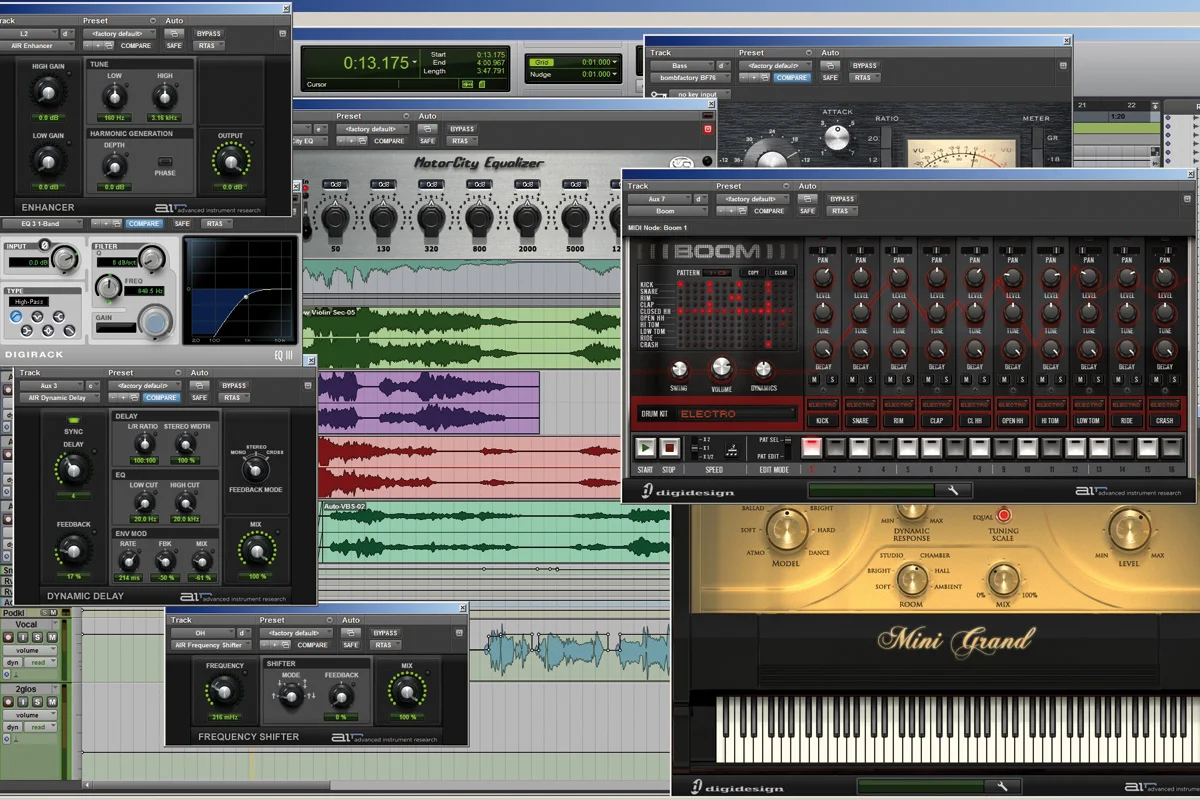Viewport: 1200px width, 800px height.
Task: Toggle step 1 pad in Boom sequencer
Action: [812, 447]
